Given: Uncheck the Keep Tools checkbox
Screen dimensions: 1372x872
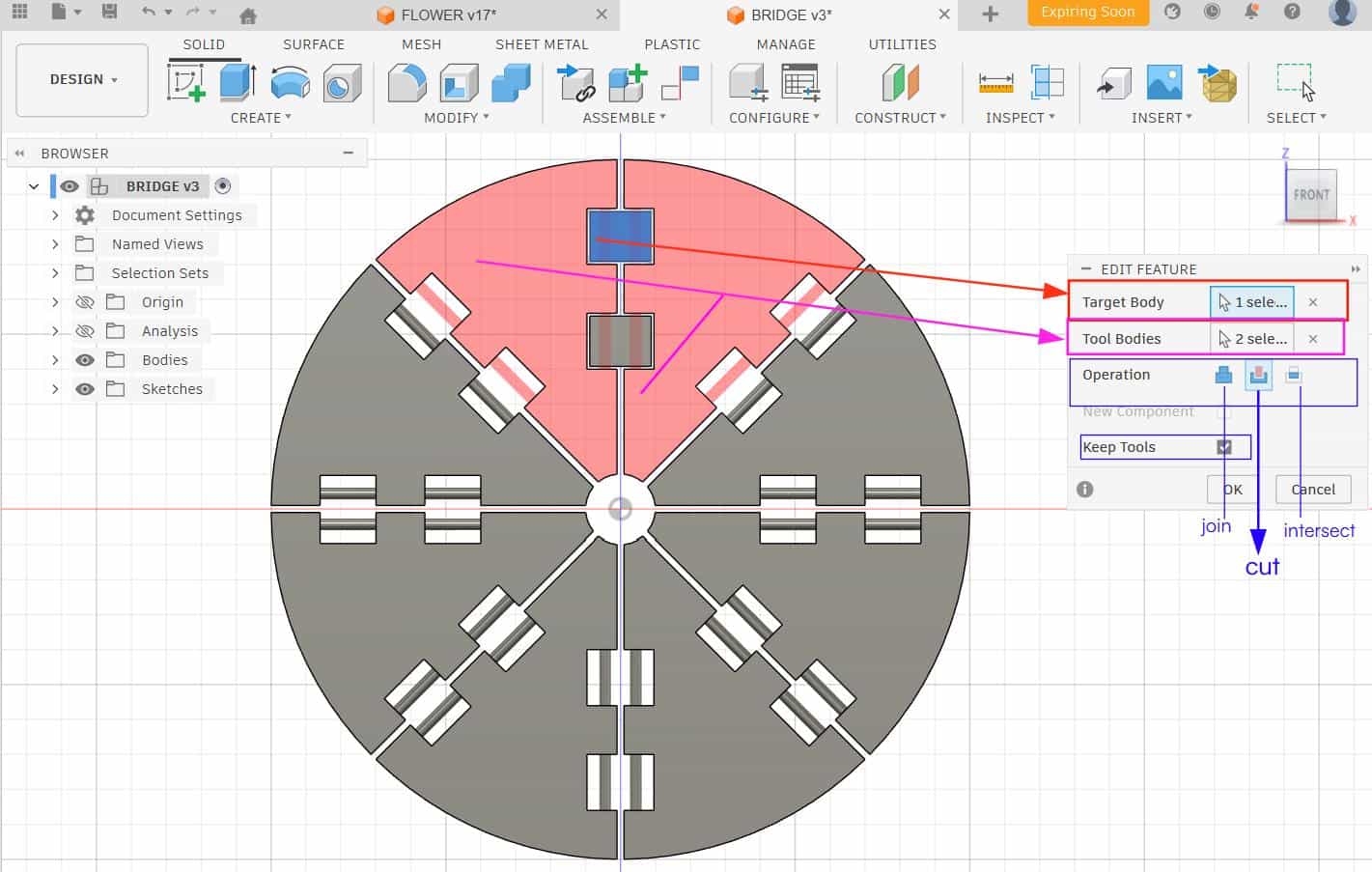Looking at the screenshot, I should point(1224,447).
